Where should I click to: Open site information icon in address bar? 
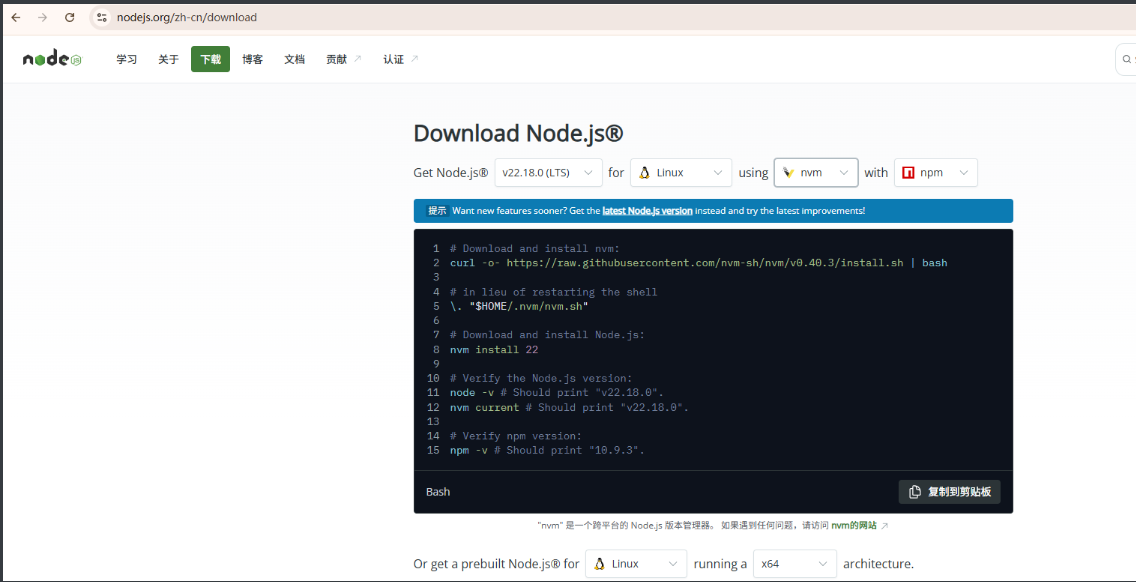tap(101, 17)
